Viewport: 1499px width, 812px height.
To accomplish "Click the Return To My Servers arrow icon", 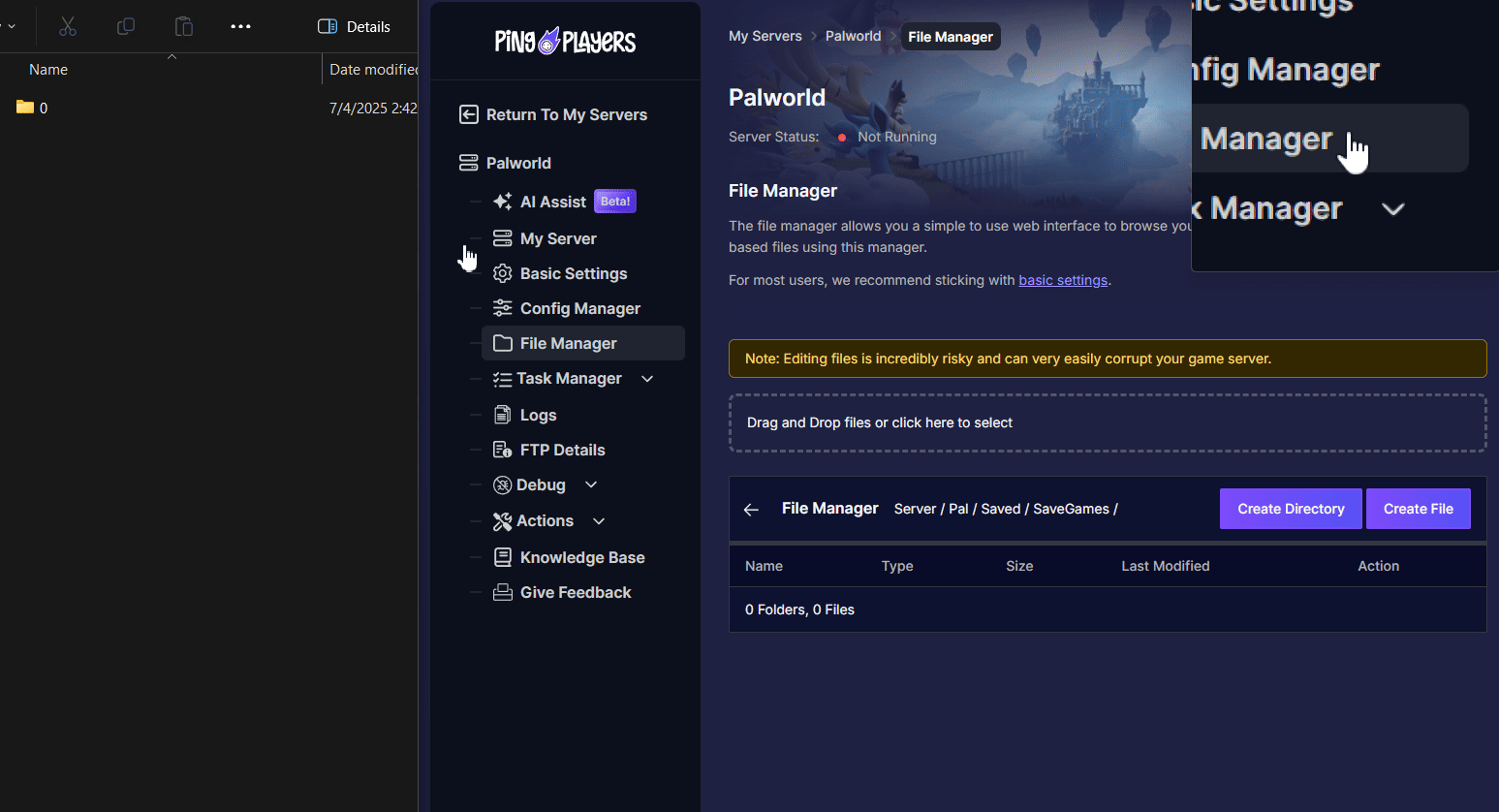I will 469,114.
